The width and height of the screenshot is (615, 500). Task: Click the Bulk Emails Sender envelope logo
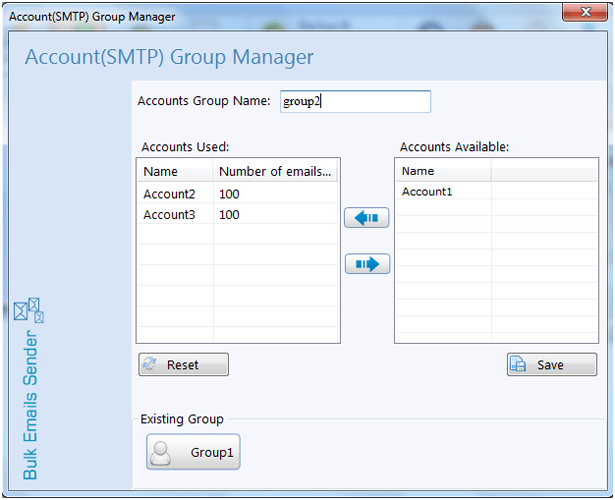point(29,310)
